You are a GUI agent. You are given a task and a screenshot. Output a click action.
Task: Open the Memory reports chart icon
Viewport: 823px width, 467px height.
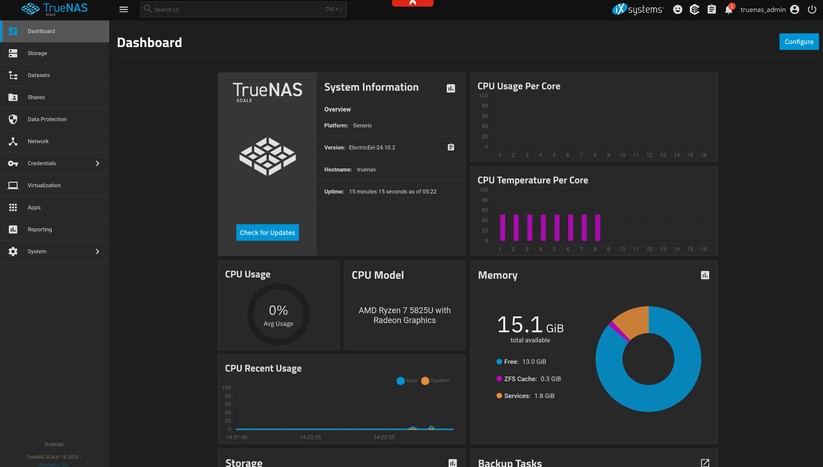tap(705, 275)
